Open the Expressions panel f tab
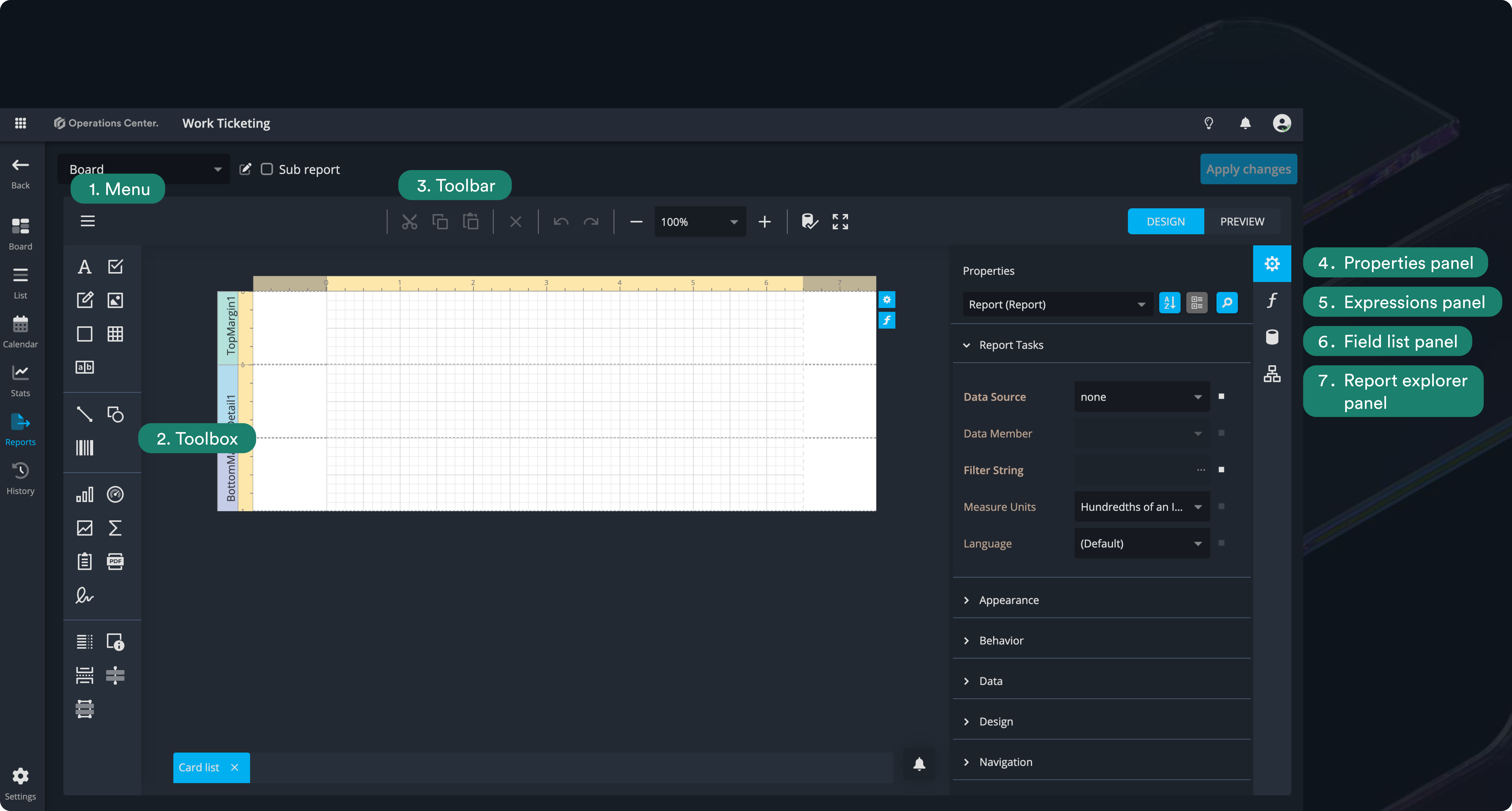Viewport: 1512px width, 811px height. pyautogui.click(x=1272, y=301)
